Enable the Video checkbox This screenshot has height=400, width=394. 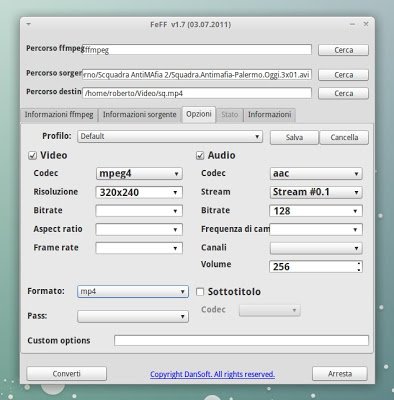tap(32, 155)
